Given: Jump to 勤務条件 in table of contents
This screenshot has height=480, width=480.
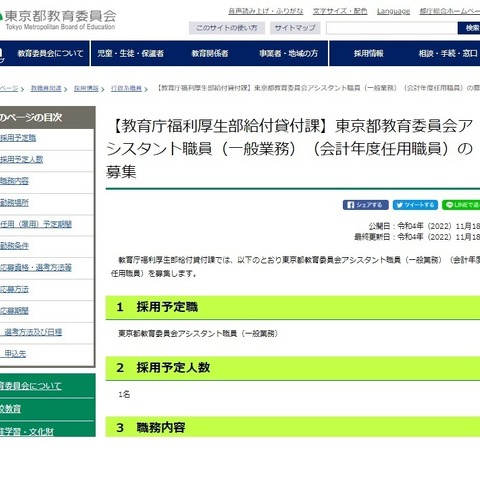Looking at the screenshot, I should 14,246.
